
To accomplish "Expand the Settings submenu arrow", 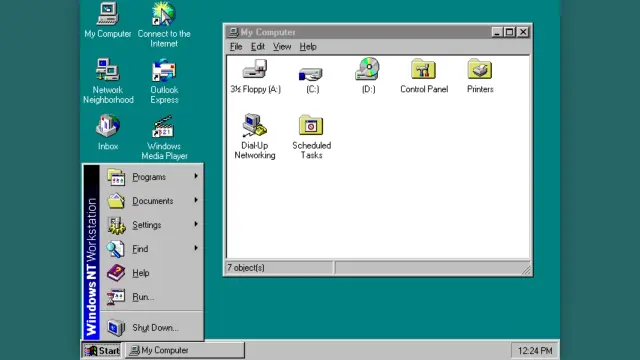I will (196, 224).
